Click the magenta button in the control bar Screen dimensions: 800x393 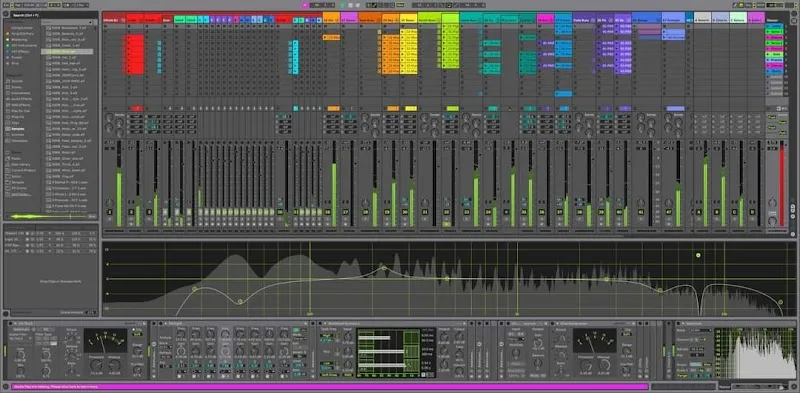[x=305, y=5]
